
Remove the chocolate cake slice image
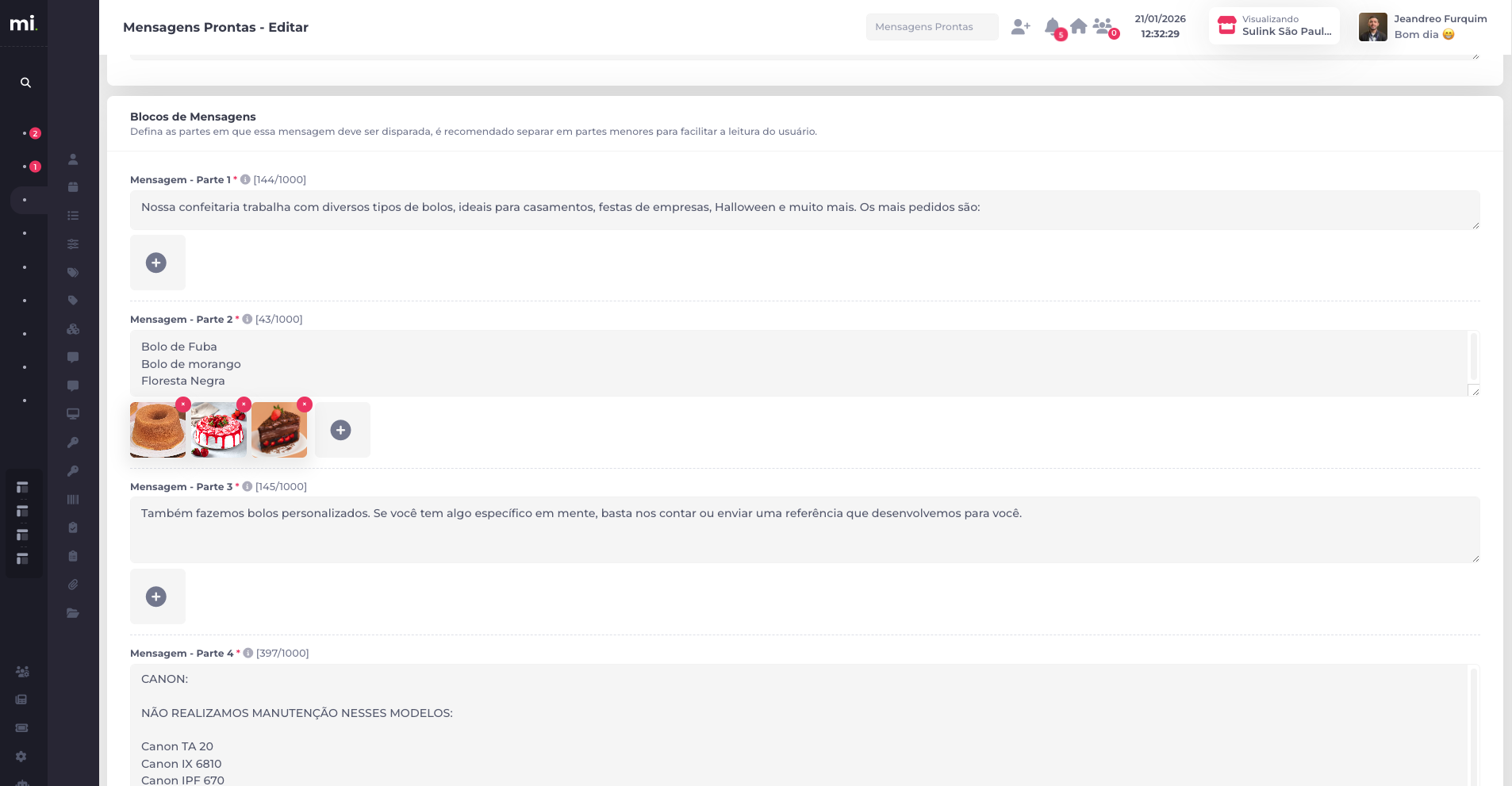pos(304,405)
